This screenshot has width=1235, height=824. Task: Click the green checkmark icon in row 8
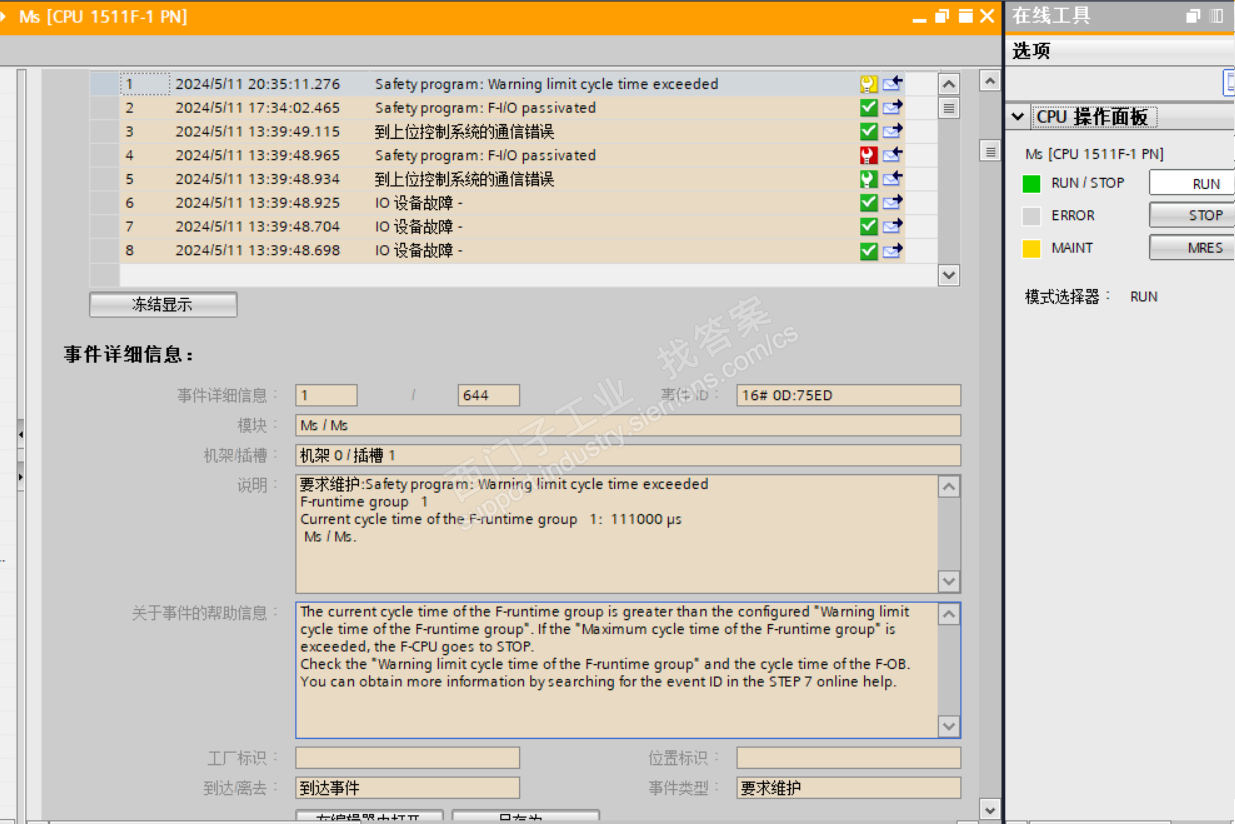868,251
